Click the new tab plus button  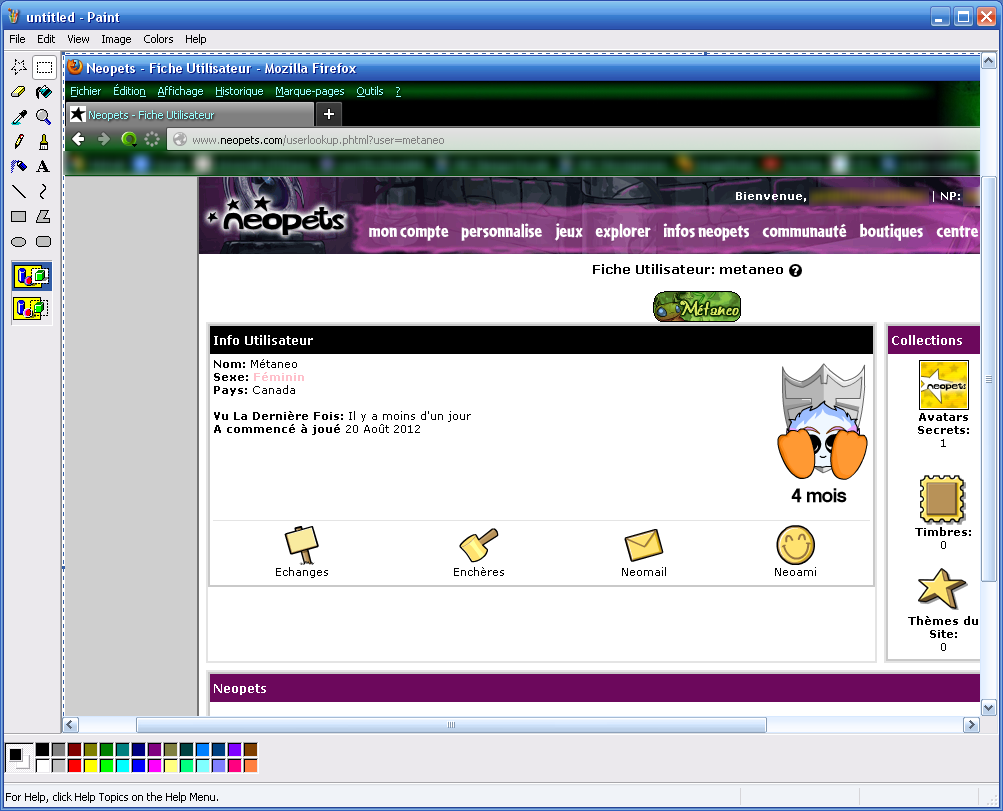[329, 114]
